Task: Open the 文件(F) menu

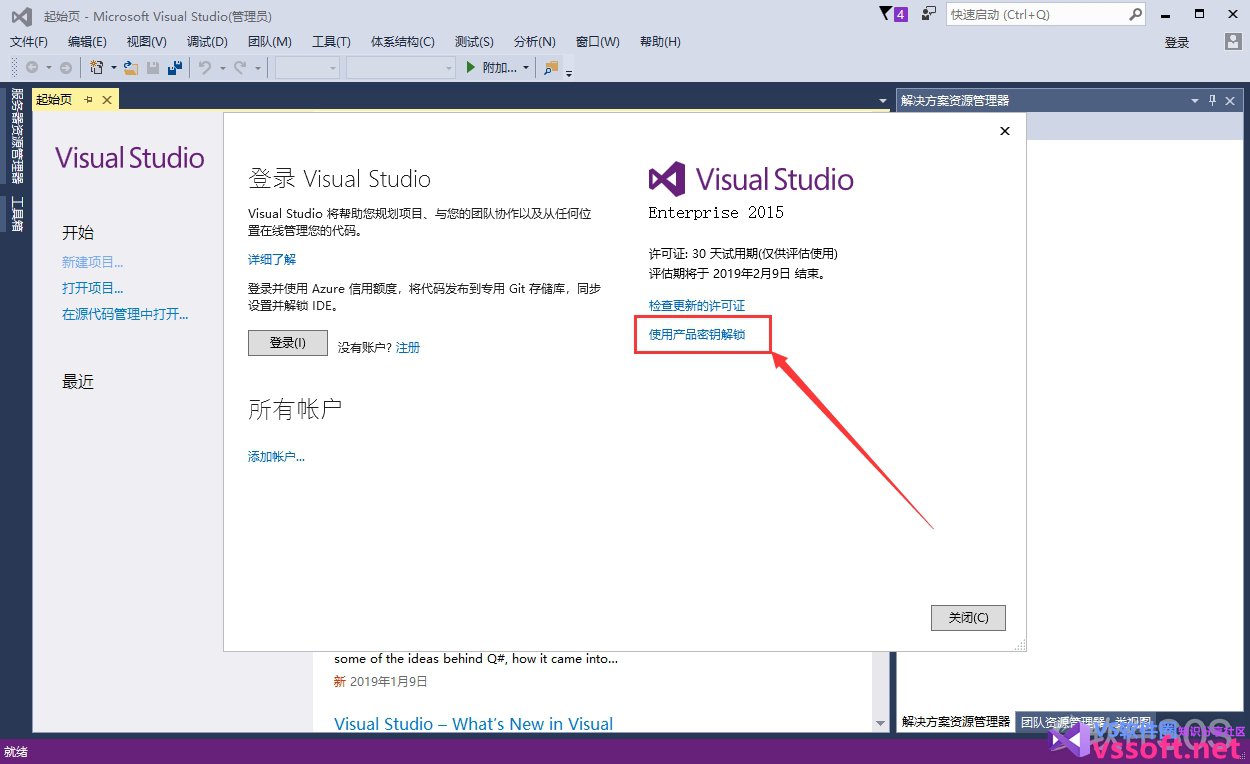Action: pyautogui.click(x=29, y=42)
